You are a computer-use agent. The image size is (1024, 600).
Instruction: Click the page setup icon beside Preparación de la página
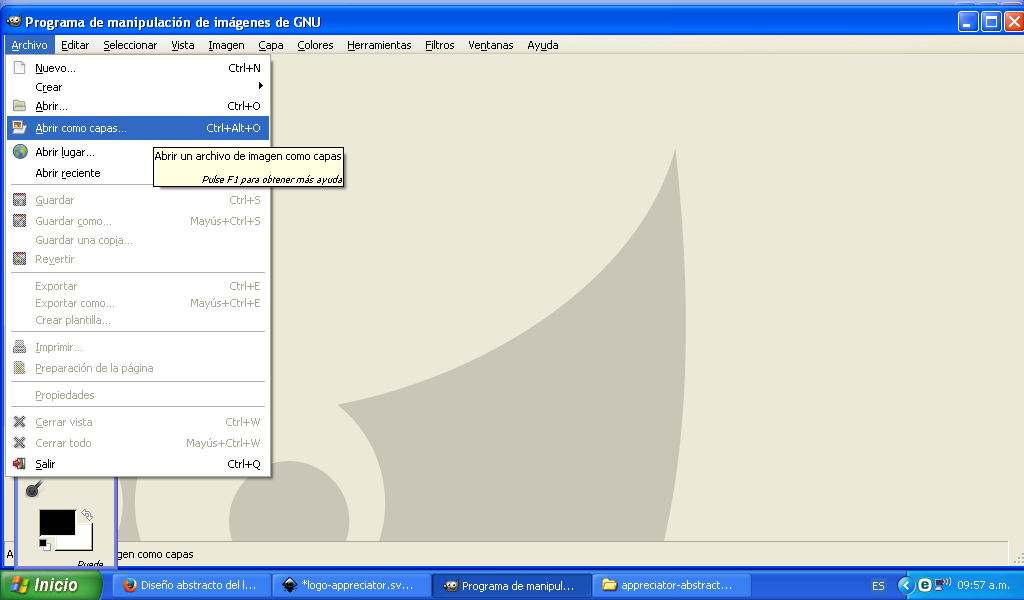[x=20, y=368]
